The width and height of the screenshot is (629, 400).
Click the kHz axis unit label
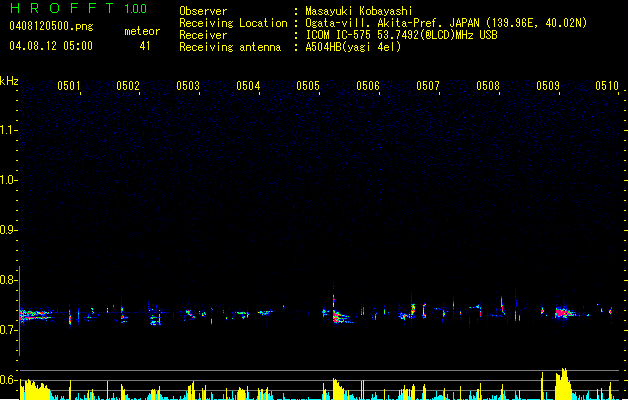[x=9, y=81]
